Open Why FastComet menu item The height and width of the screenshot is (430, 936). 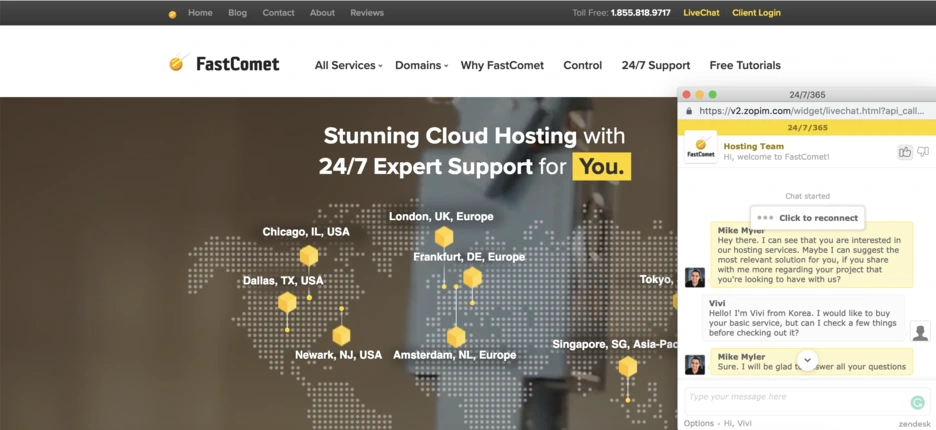(502, 66)
